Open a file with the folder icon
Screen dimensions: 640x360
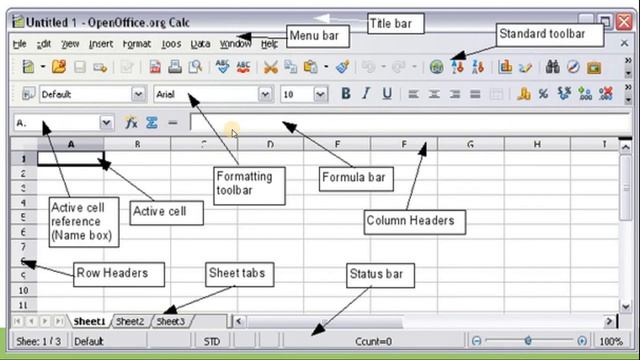click(59, 67)
